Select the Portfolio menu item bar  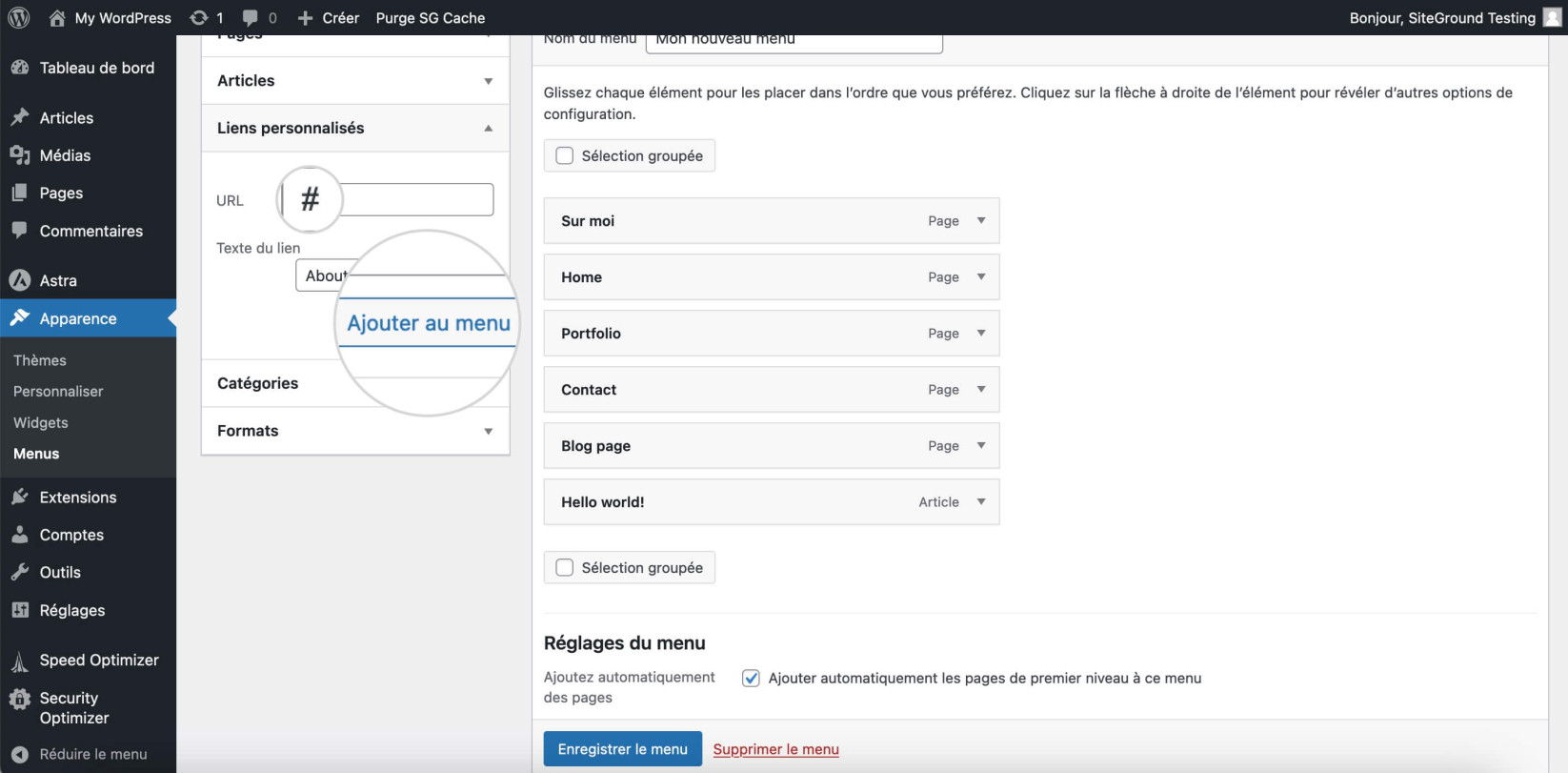772,333
